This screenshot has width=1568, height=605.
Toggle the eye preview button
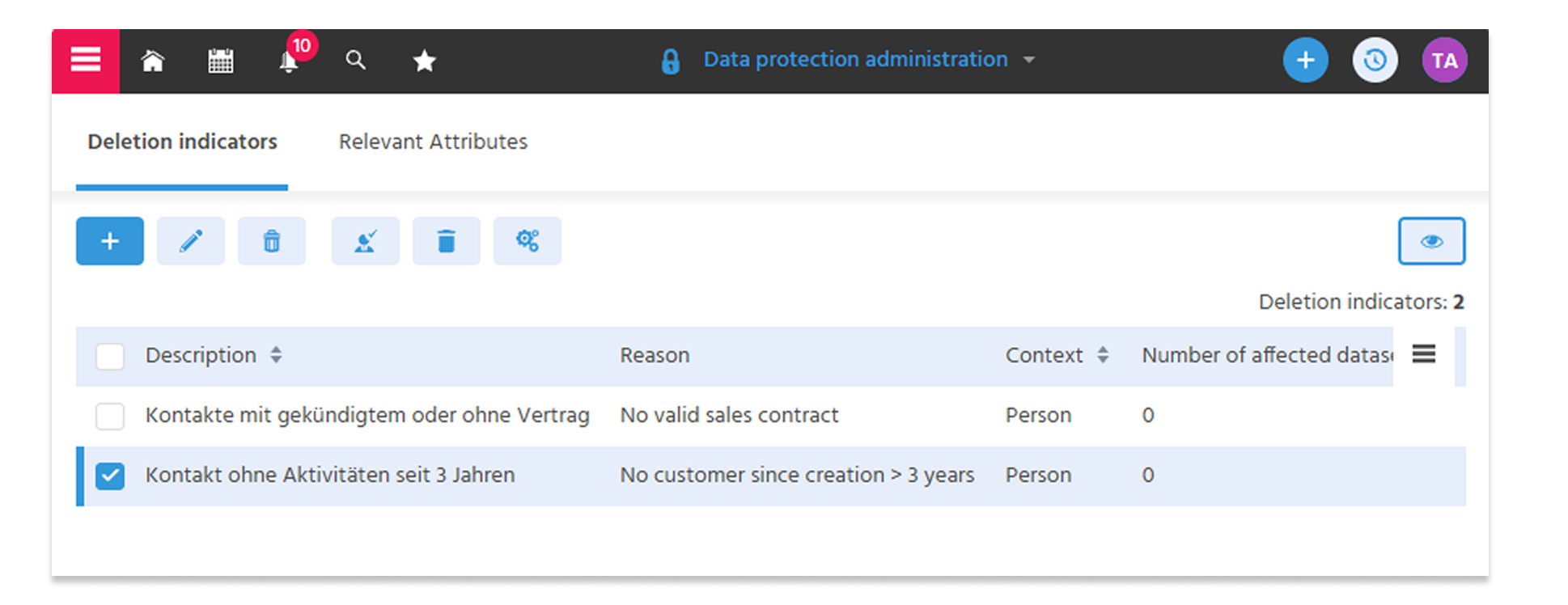pyautogui.click(x=1431, y=241)
